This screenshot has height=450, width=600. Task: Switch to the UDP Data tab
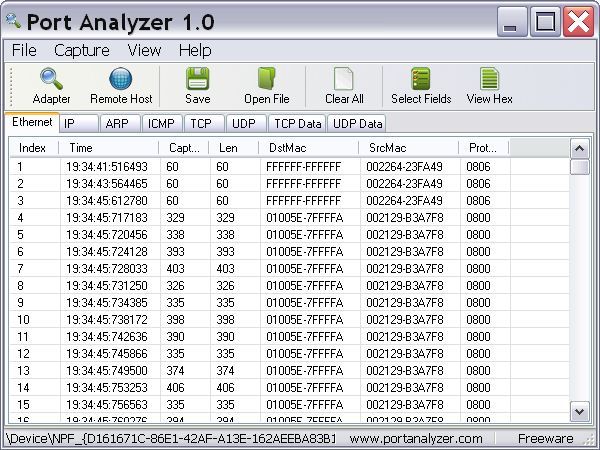357,124
